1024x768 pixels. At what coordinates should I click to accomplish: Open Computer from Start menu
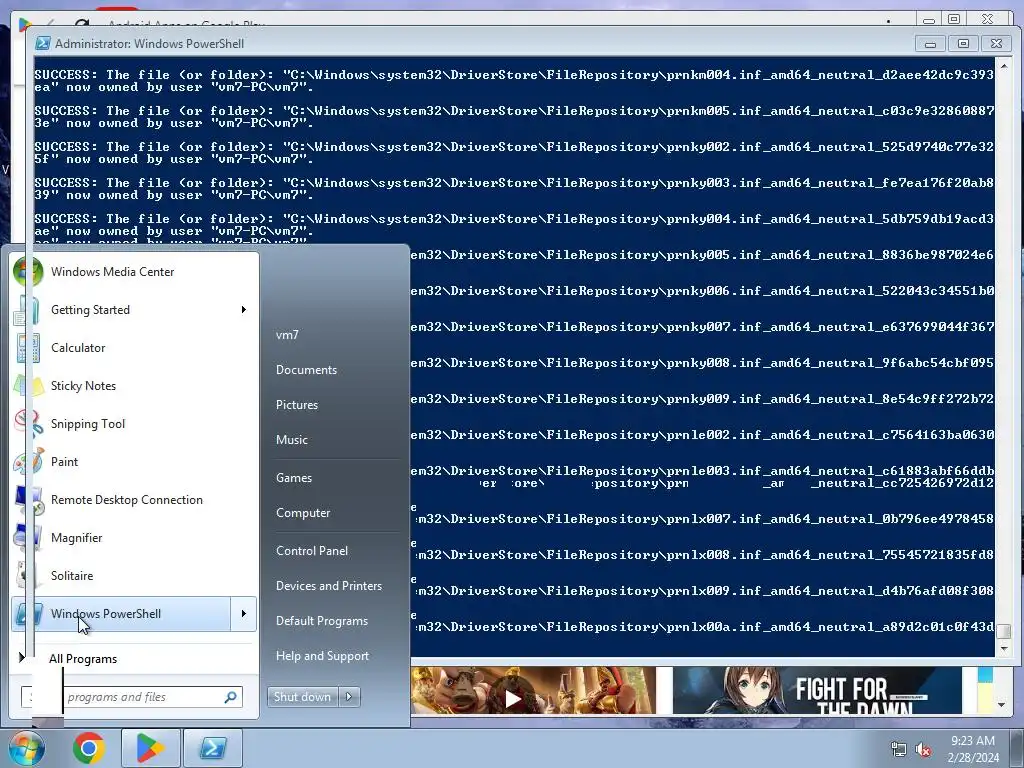[x=303, y=513]
